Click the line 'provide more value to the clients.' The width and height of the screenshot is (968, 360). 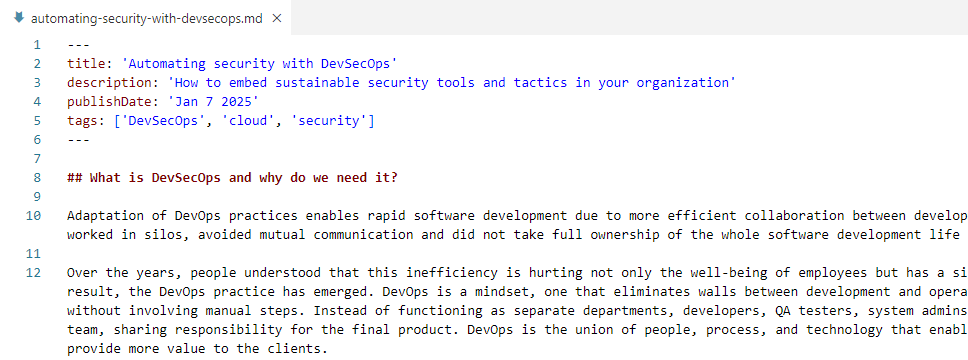tap(198, 349)
